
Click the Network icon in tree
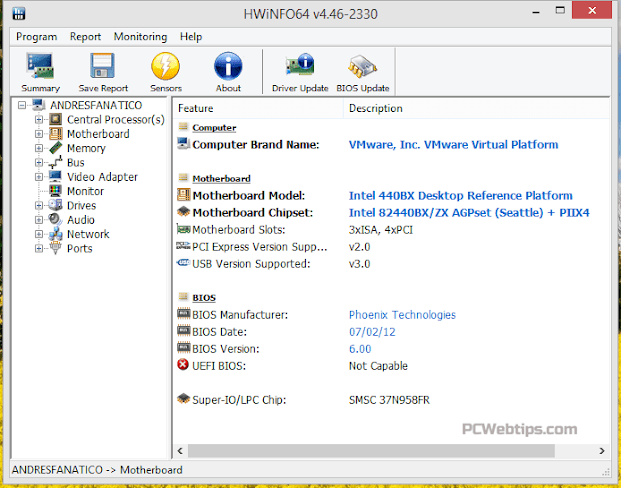point(55,234)
